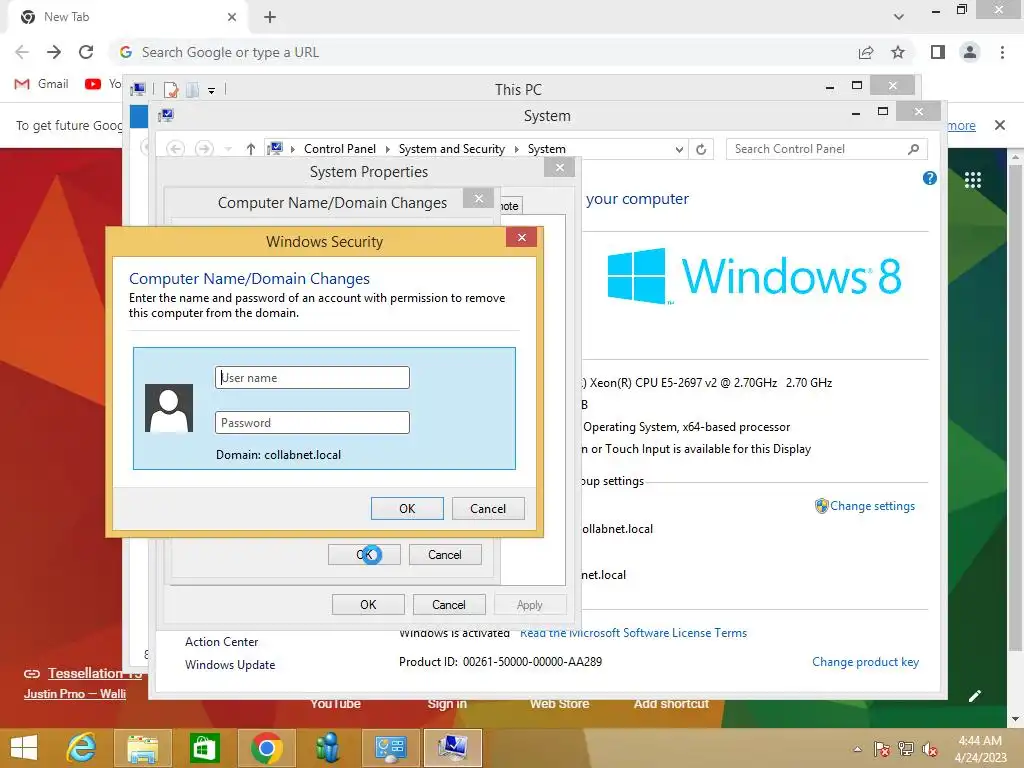The height and width of the screenshot is (768, 1024).
Task: Open Read the Microsoft Software License Terms link
Action: point(633,633)
